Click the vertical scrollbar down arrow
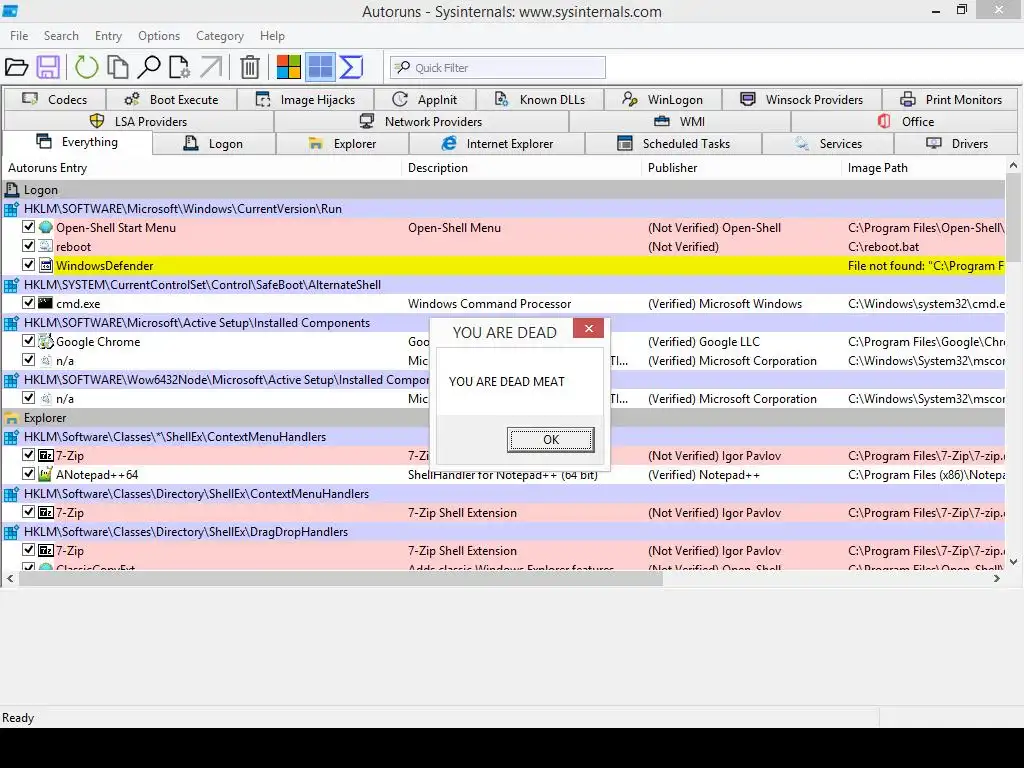The image size is (1024, 768). tap(1013, 562)
